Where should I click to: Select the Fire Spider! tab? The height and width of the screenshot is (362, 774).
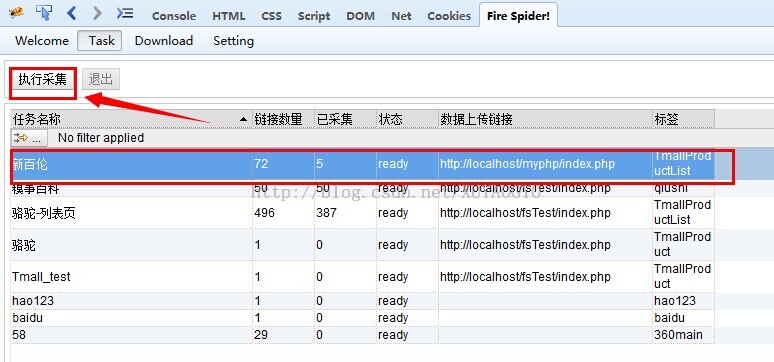[x=518, y=15]
